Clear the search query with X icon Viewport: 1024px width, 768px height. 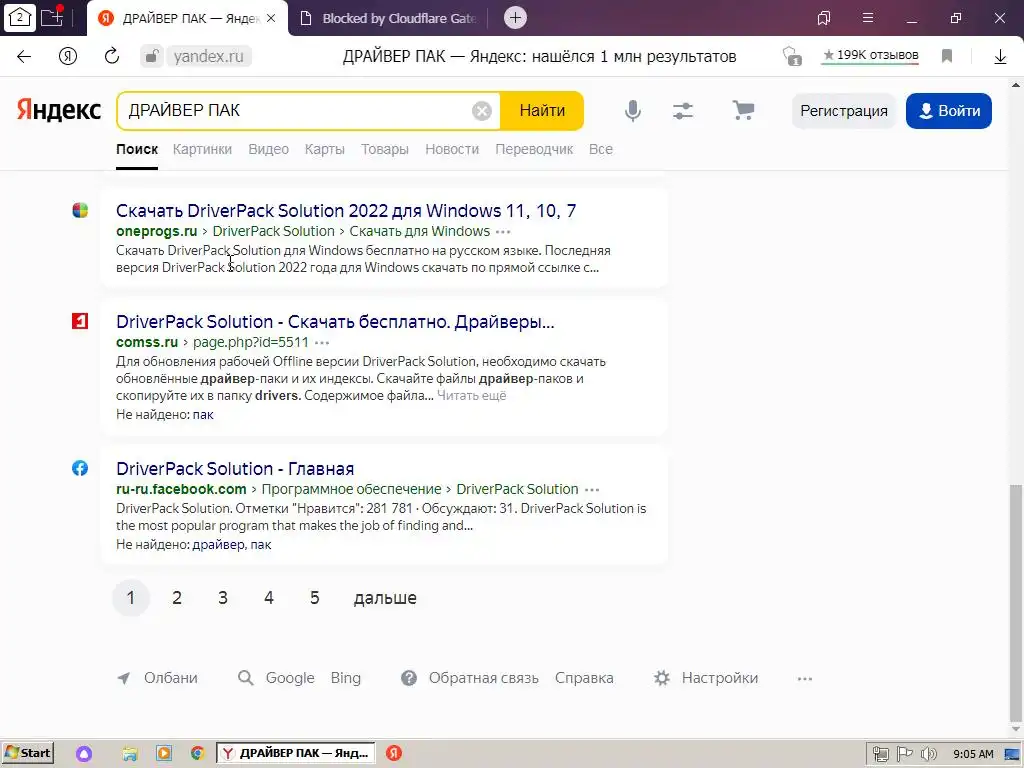tap(482, 111)
